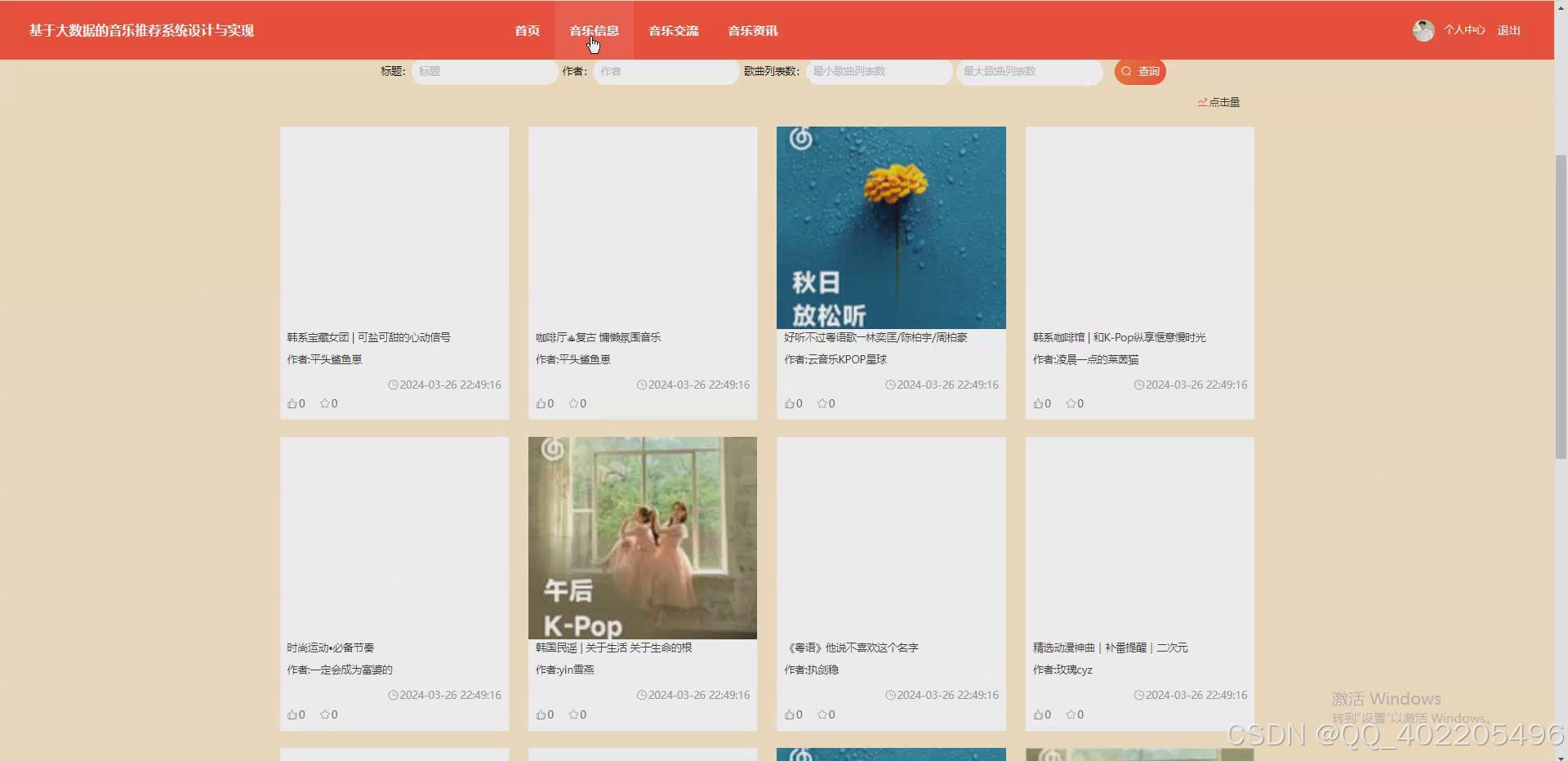Click author 作者:yin雪燕
The width and height of the screenshot is (1568, 761).
pos(564,670)
